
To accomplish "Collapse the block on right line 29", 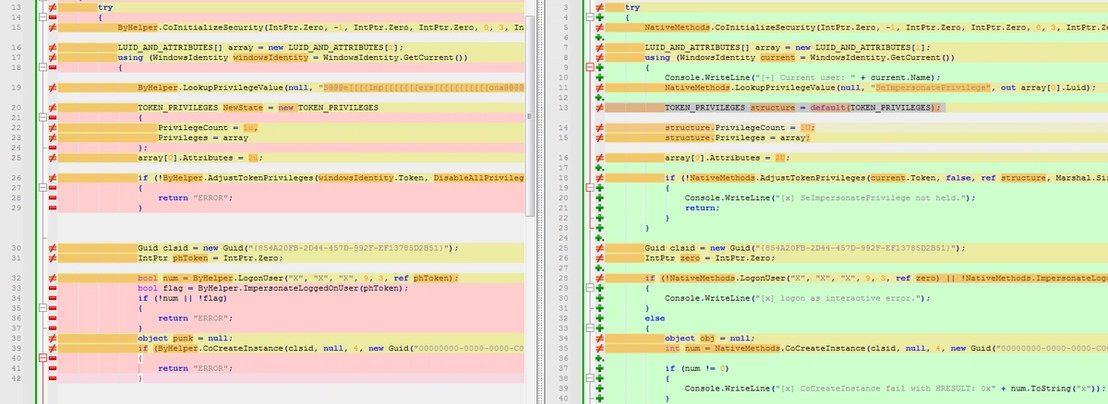I will coord(591,288).
